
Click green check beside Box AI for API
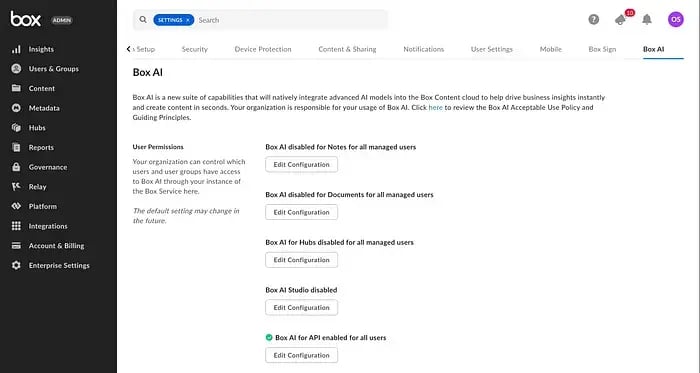click(x=269, y=338)
